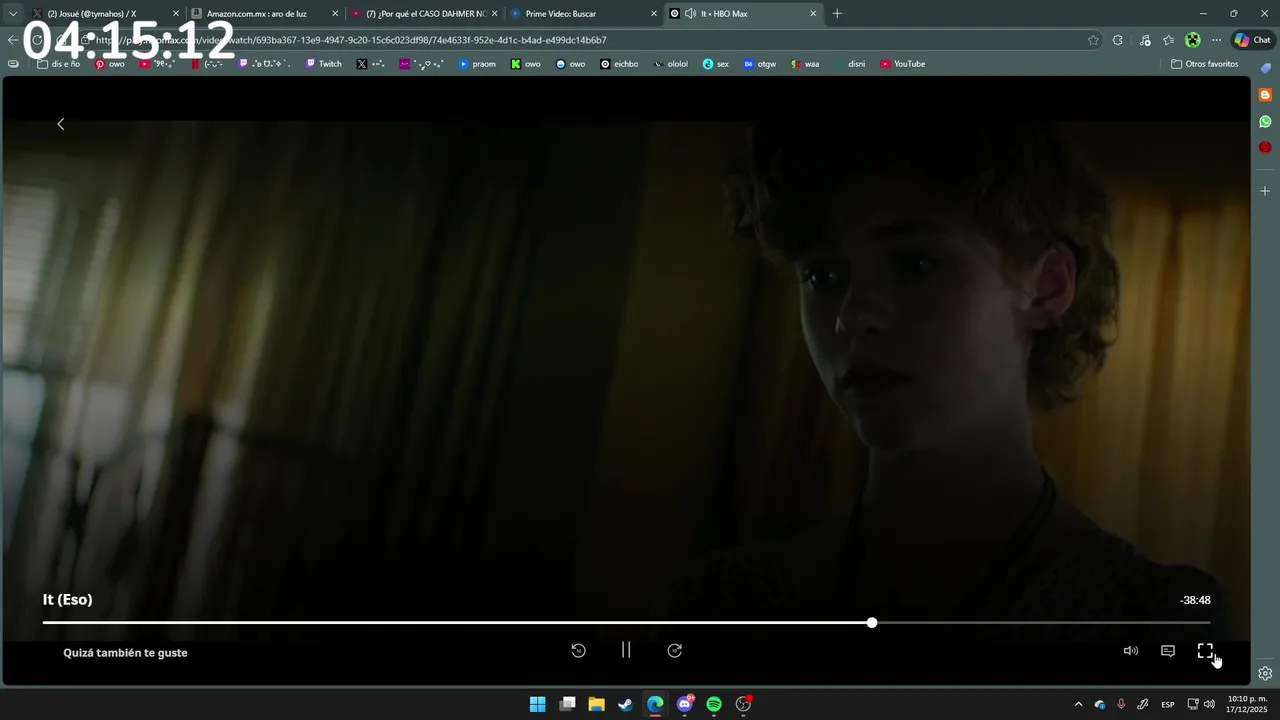This screenshot has height=720, width=1280.
Task: Open system volume control in tray
Action: click(1209, 704)
